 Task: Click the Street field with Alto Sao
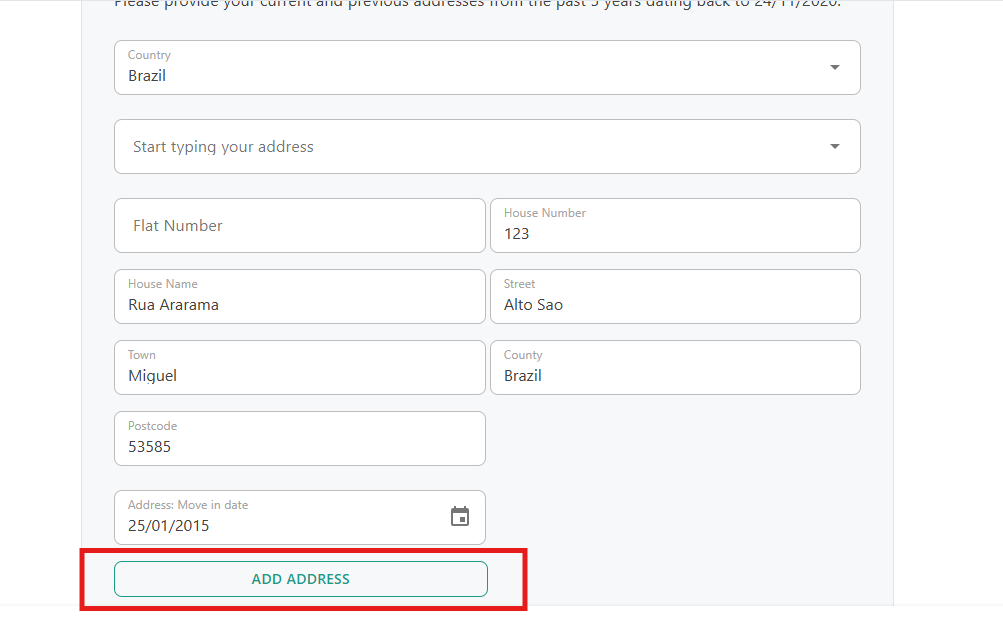pos(674,305)
